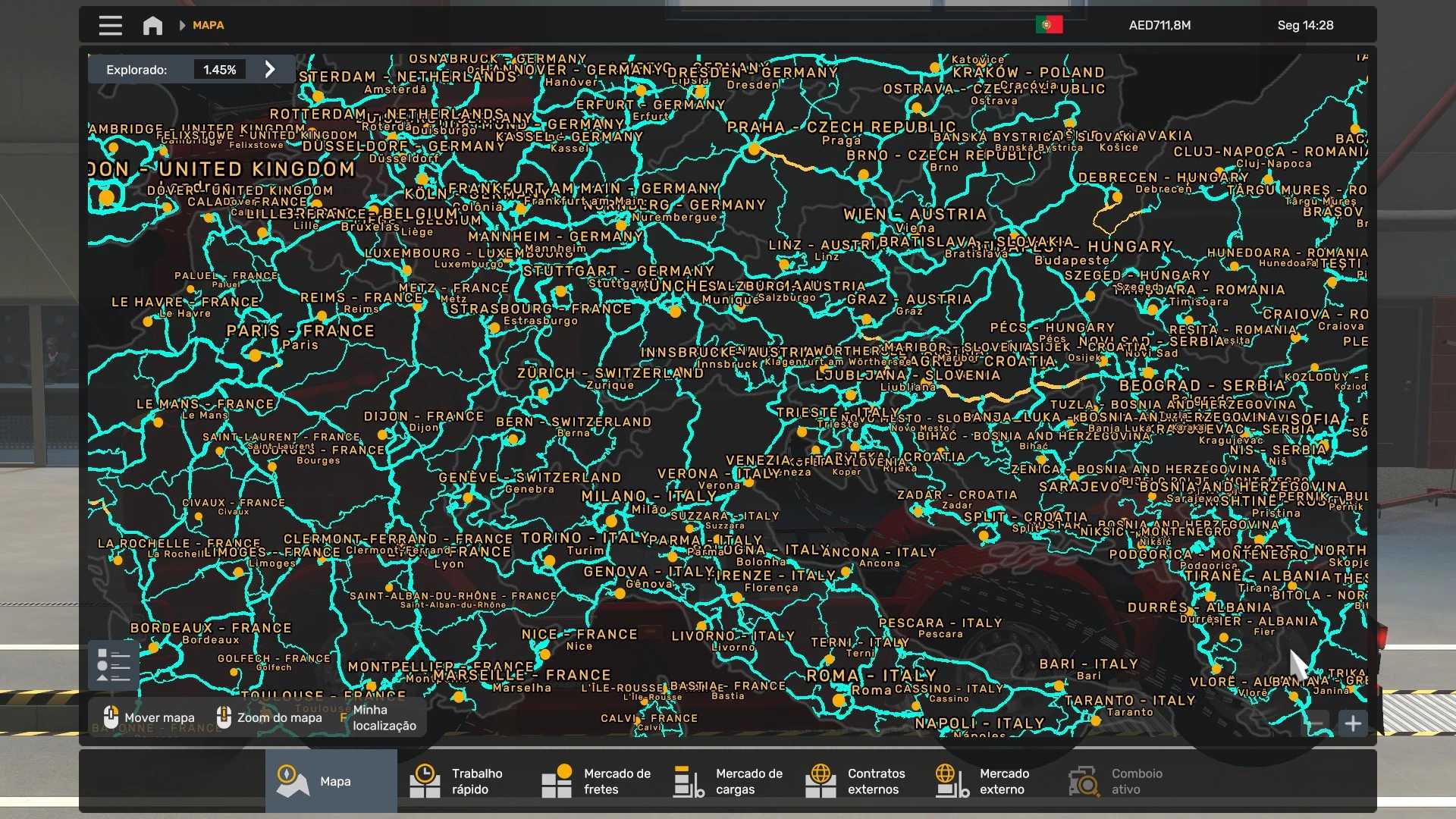Click the breadcrumb arrow before MAPA

(x=182, y=25)
